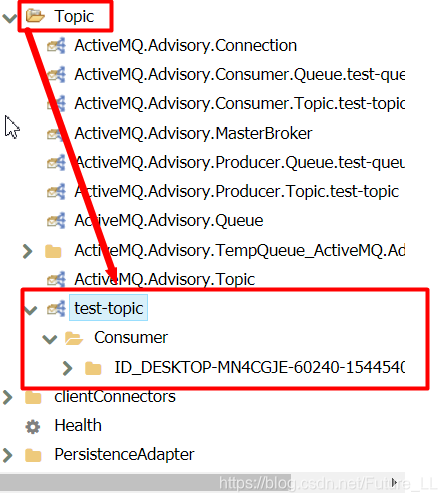Click the horizontal scrollbar thumb
This screenshot has width=447, height=502.
145,483
